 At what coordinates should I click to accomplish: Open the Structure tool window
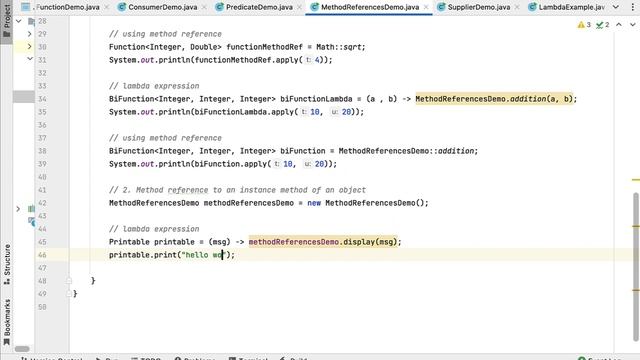click(x=7, y=264)
